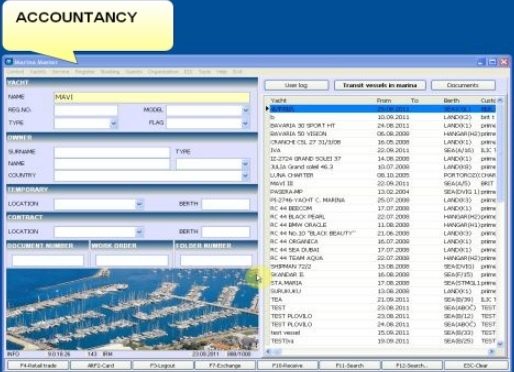Click the CONTRACT berth field
Screen dimensions: 514x372
(x=226, y=232)
